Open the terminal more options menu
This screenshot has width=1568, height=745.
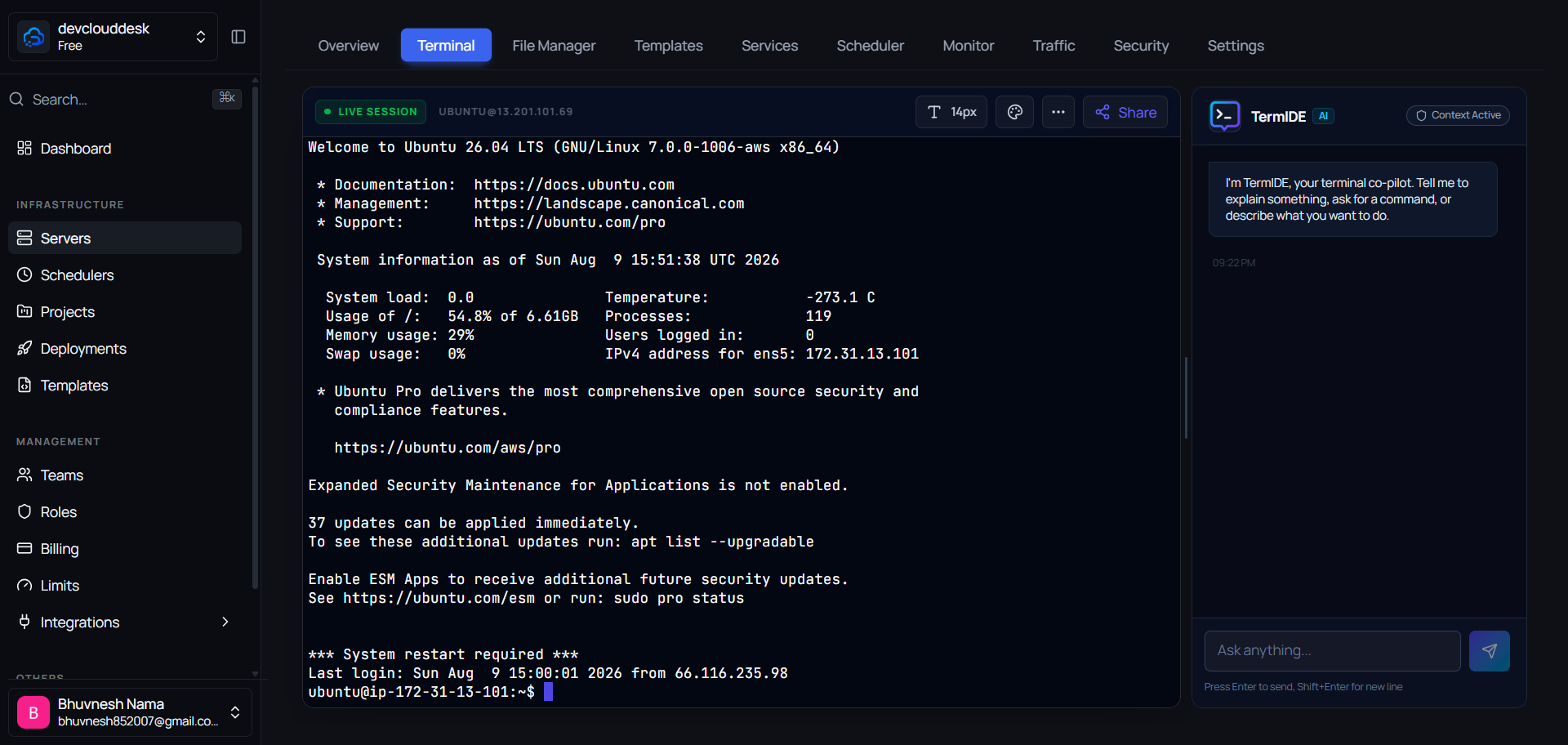[x=1058, y=112]
